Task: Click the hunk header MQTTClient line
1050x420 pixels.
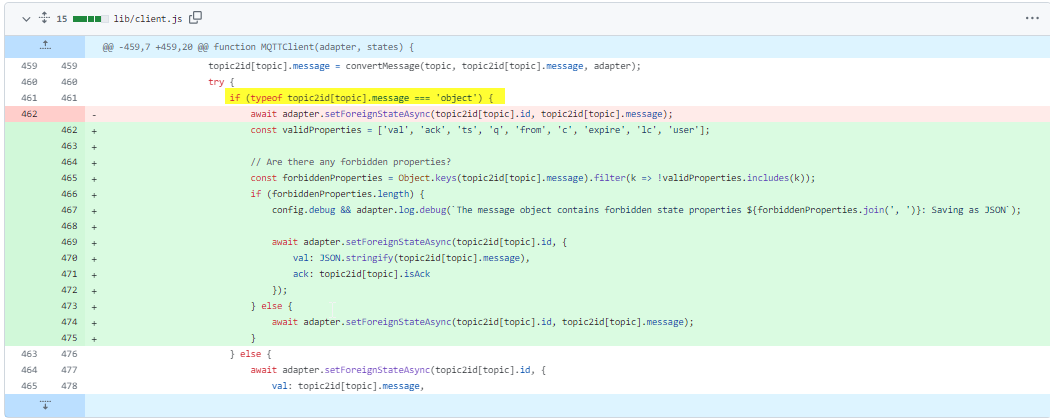Action: point(257,47)
